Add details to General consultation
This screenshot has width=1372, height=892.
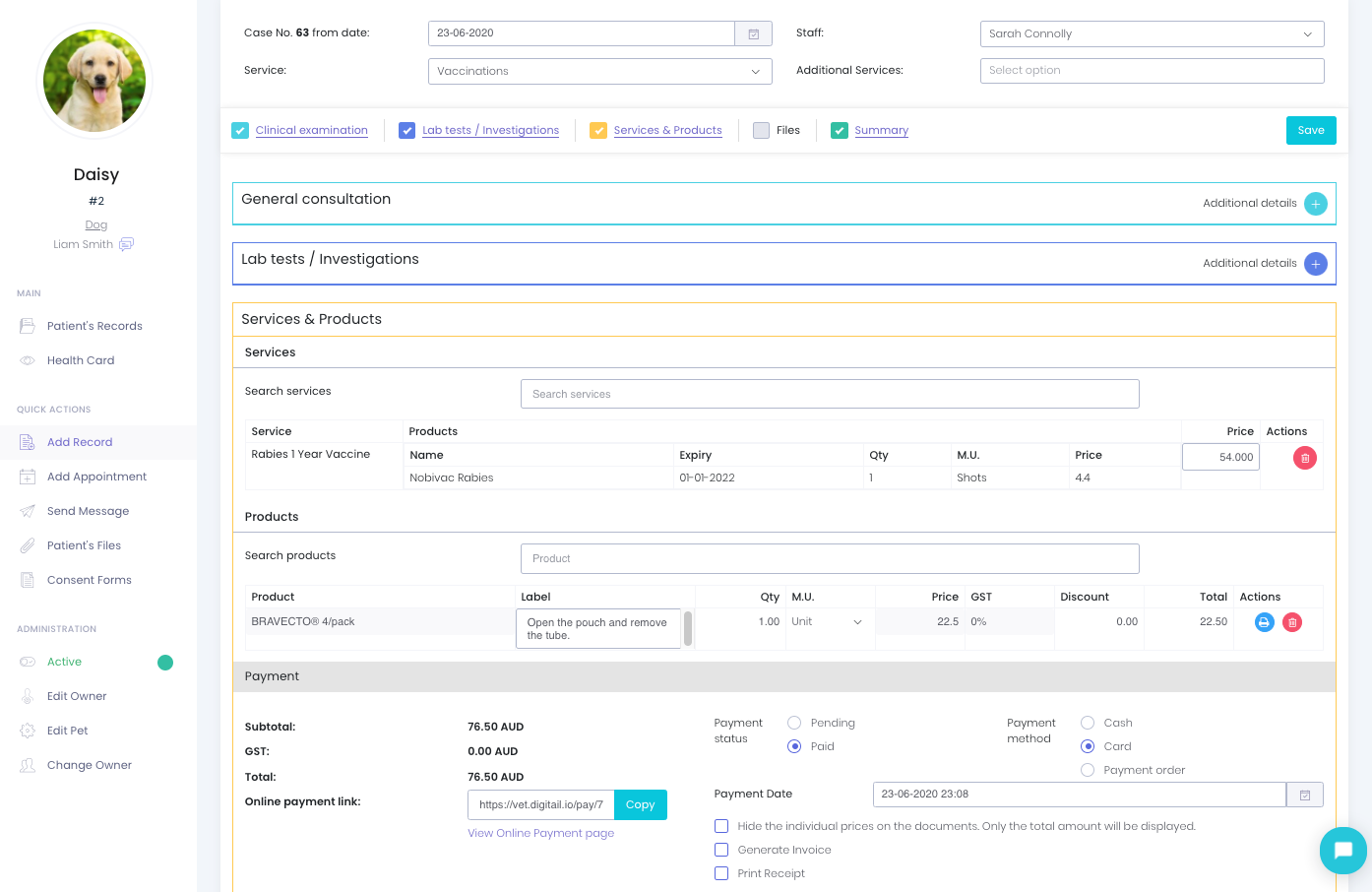pos(1315,204)
